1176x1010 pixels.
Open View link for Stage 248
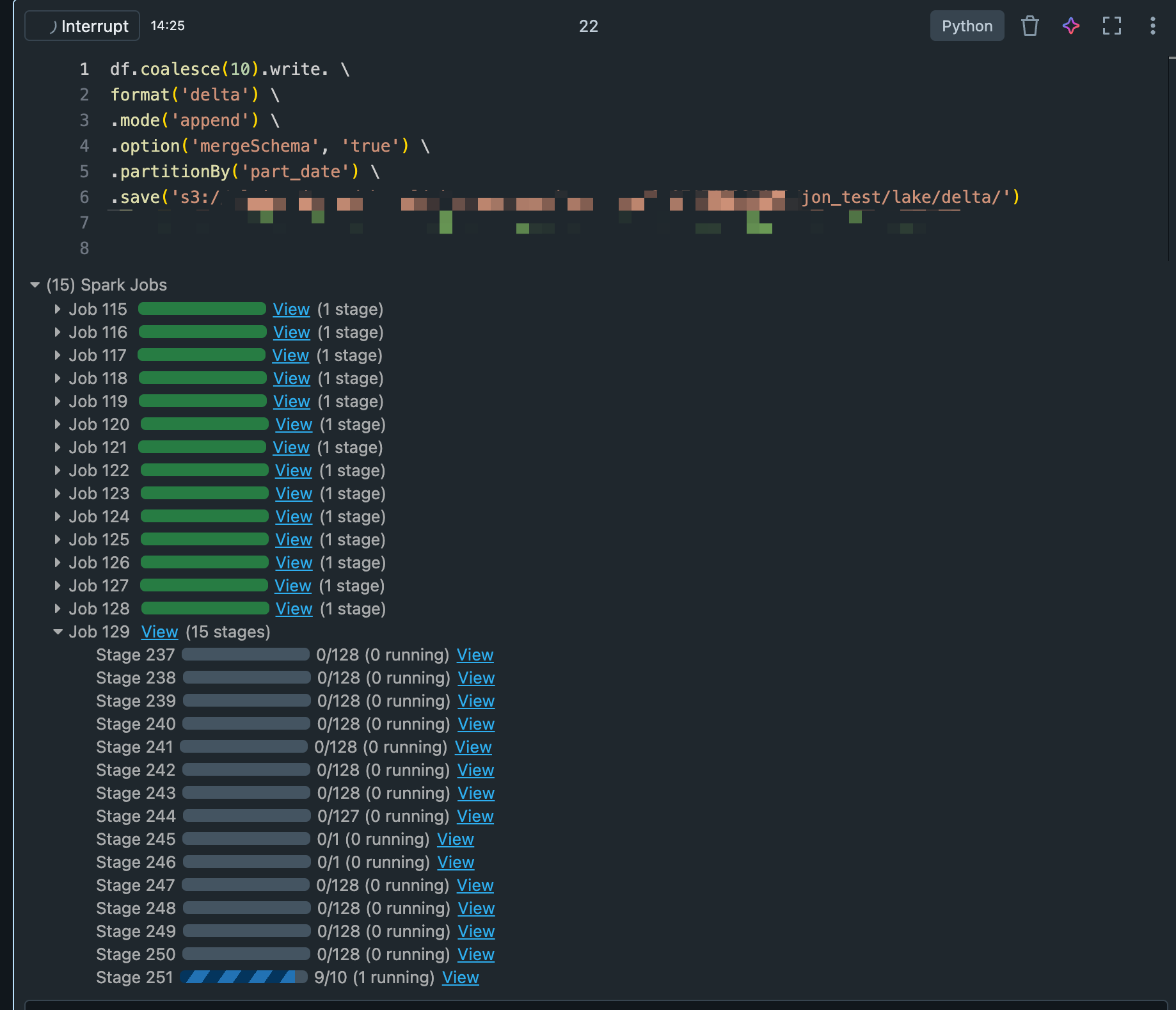476,908
